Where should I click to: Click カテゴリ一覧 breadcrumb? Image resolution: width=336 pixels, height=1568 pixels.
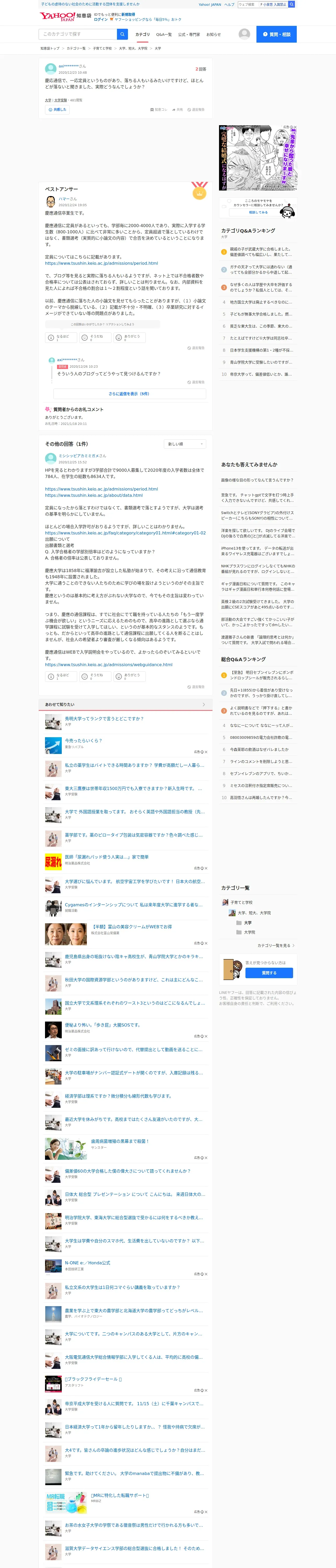[x=76, y=48]
